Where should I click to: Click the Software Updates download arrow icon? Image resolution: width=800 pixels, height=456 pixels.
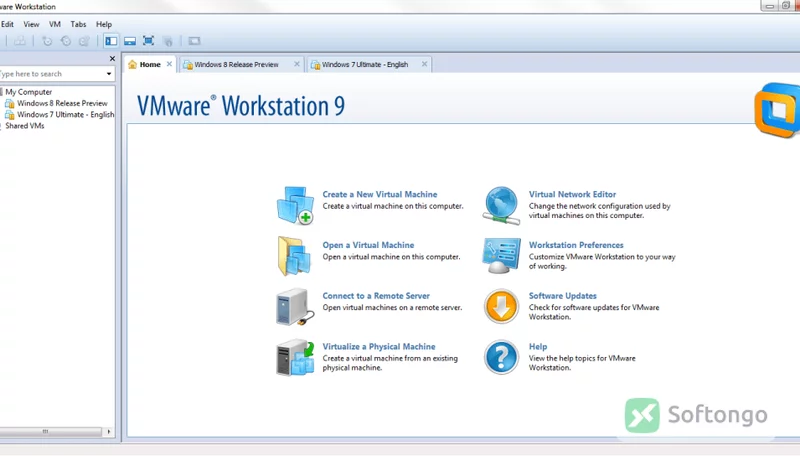coord(501,307)
